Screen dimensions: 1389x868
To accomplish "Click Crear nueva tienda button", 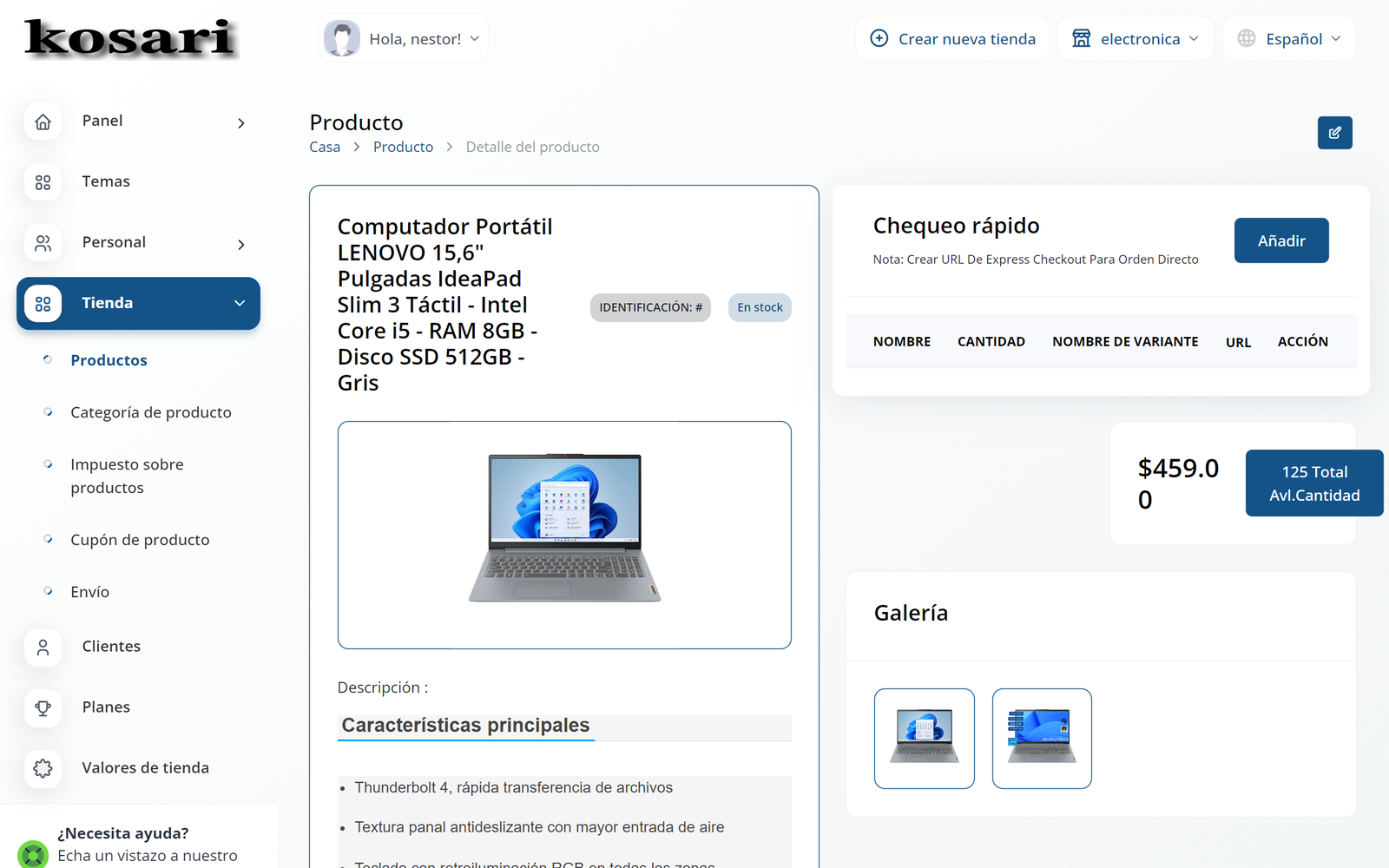I will pyautogui.click(x=953, y=39).
